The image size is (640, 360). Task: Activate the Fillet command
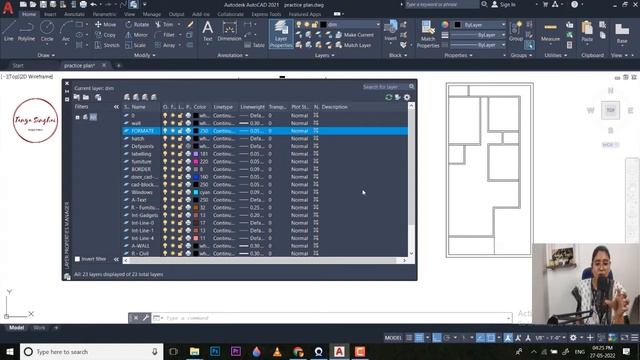pos(165,35)
